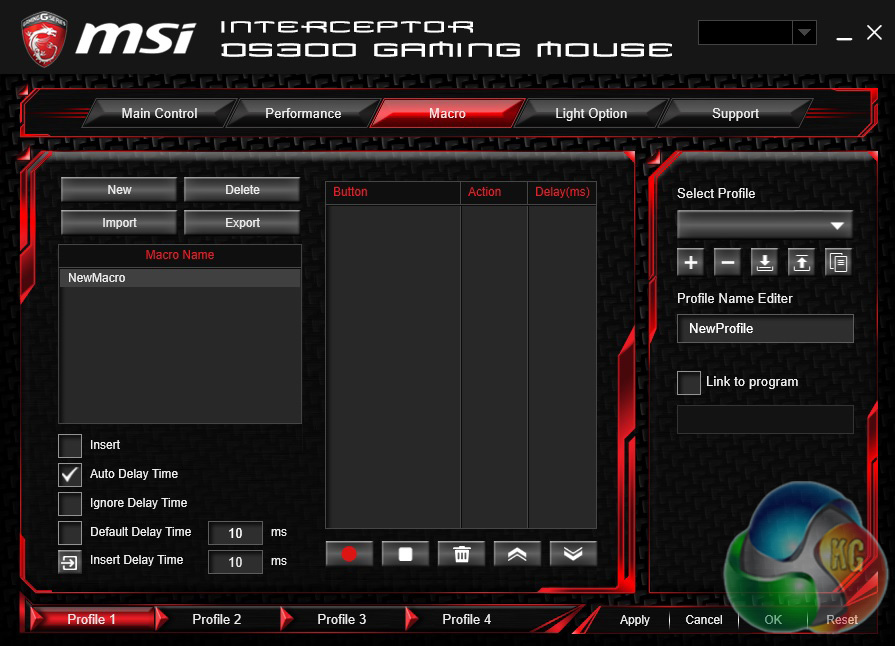Open the title bar dropdown arrow

[x=804, y=33]
